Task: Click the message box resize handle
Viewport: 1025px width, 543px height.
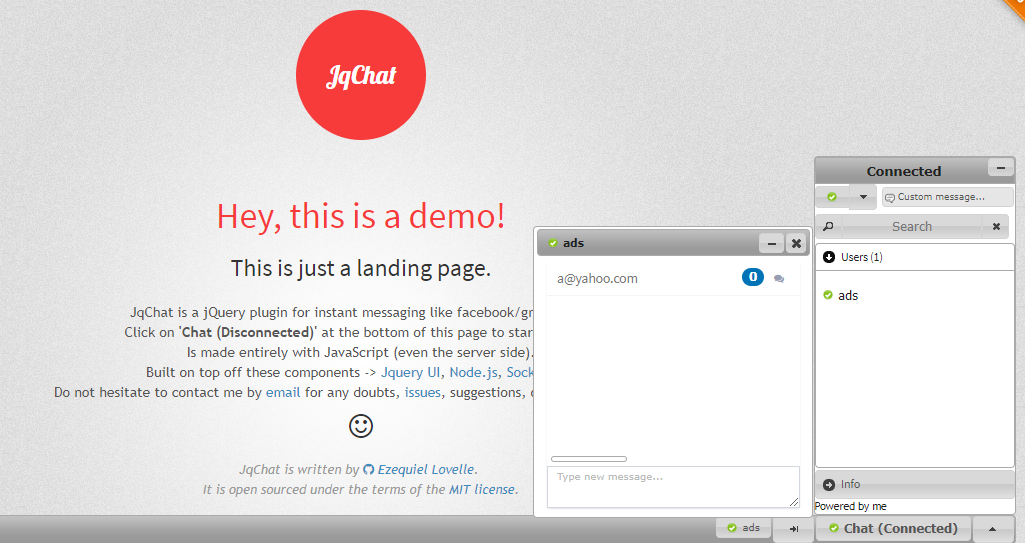Action: click(x=794, y=502)
